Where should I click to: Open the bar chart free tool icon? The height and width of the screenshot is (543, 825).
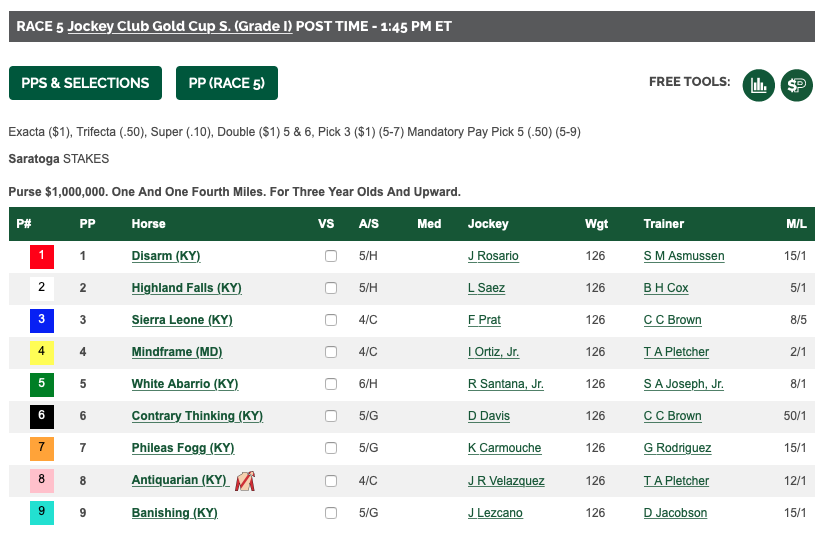coord(758,85)
